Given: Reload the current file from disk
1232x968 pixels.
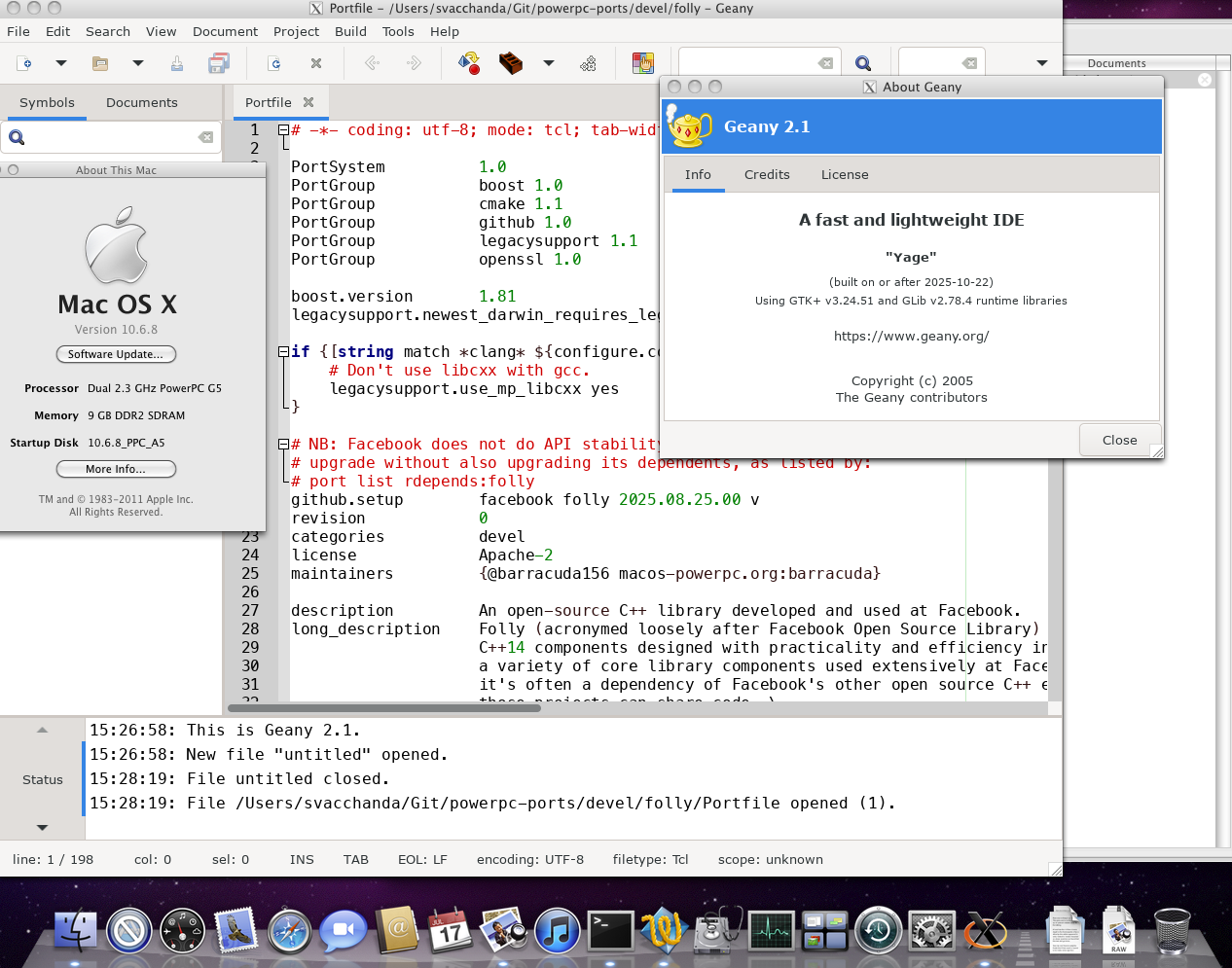Looking at the screenshot, I should tap(274, 63).
